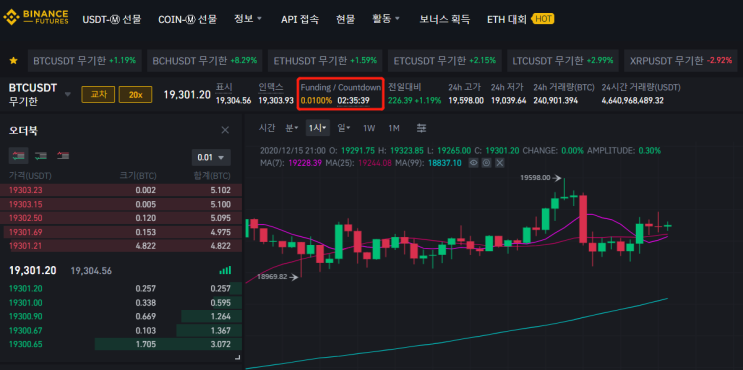Image resolution: width=743 pixels, height=370 pixels.
Task: Open chart indicator settings icon
Action: (422, 128)
